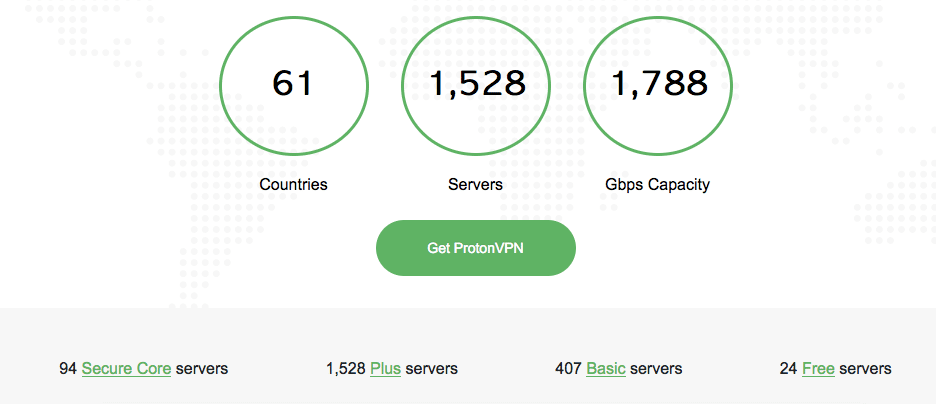936x404 pixels.
Task: Open the Secure Core link
Action: (x=127, y=369)
